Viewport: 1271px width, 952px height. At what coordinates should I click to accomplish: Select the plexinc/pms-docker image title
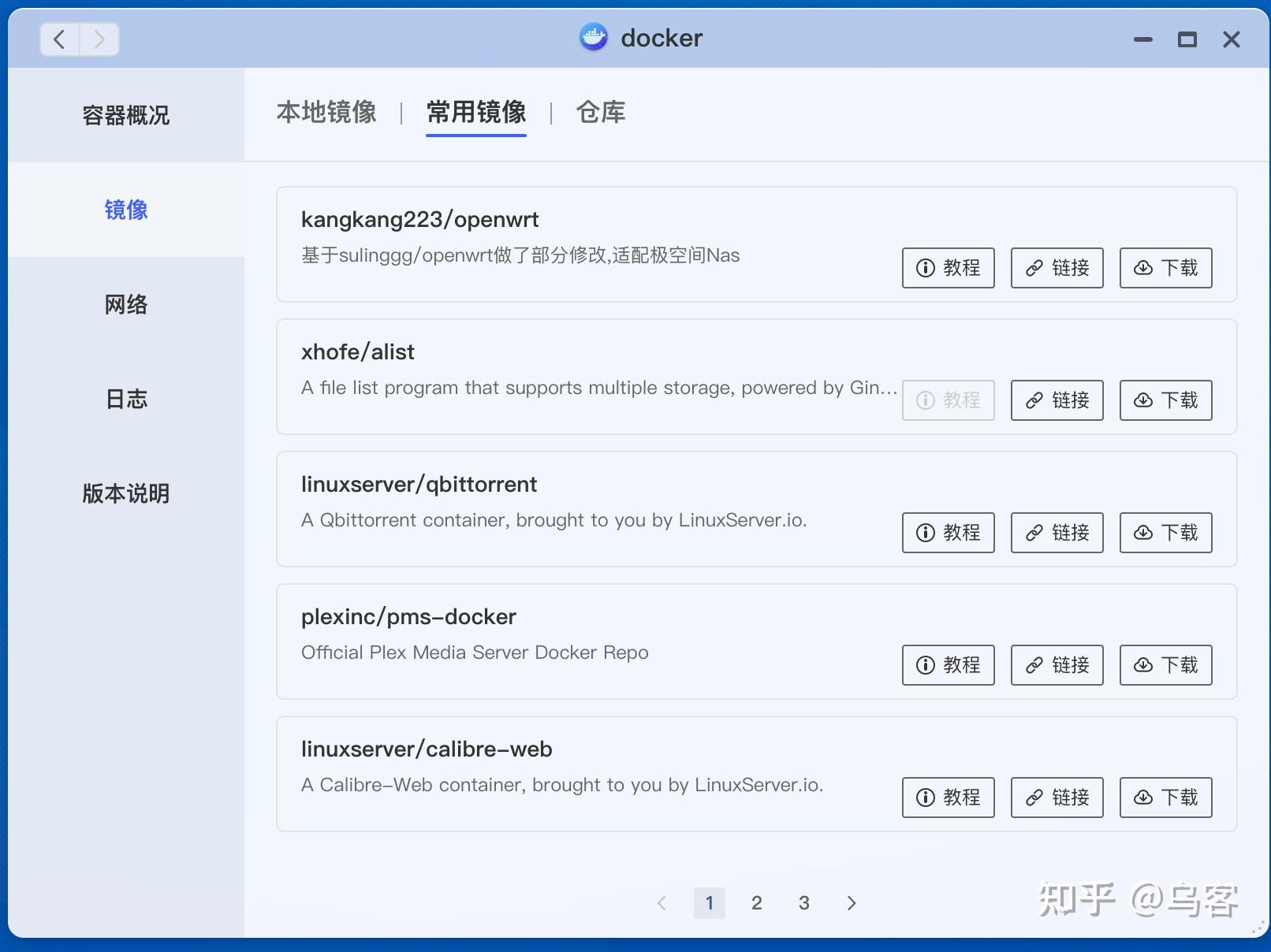tap(408, 617)
